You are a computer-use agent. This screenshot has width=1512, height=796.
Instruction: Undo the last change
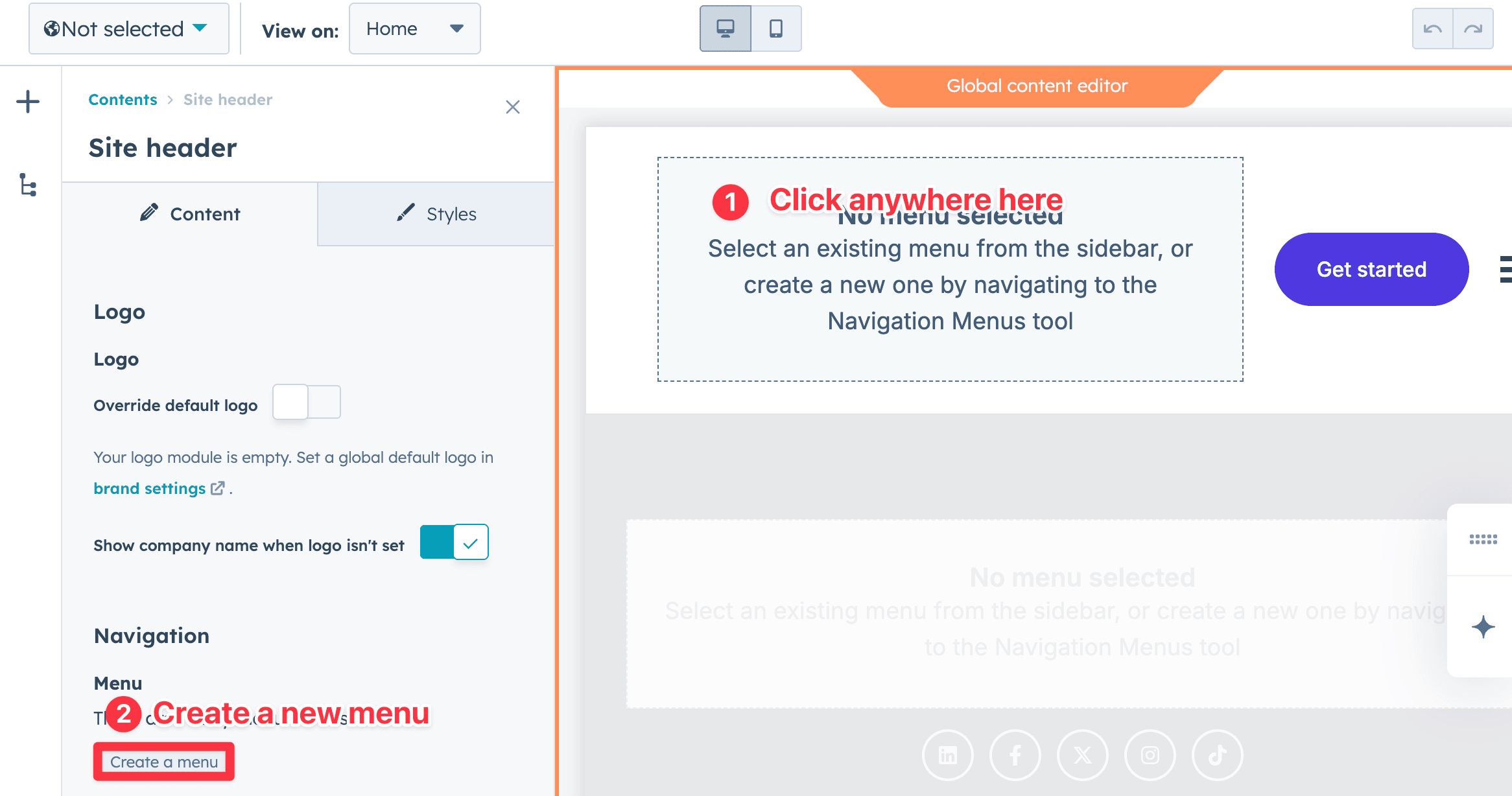(x=1432, y=28)
